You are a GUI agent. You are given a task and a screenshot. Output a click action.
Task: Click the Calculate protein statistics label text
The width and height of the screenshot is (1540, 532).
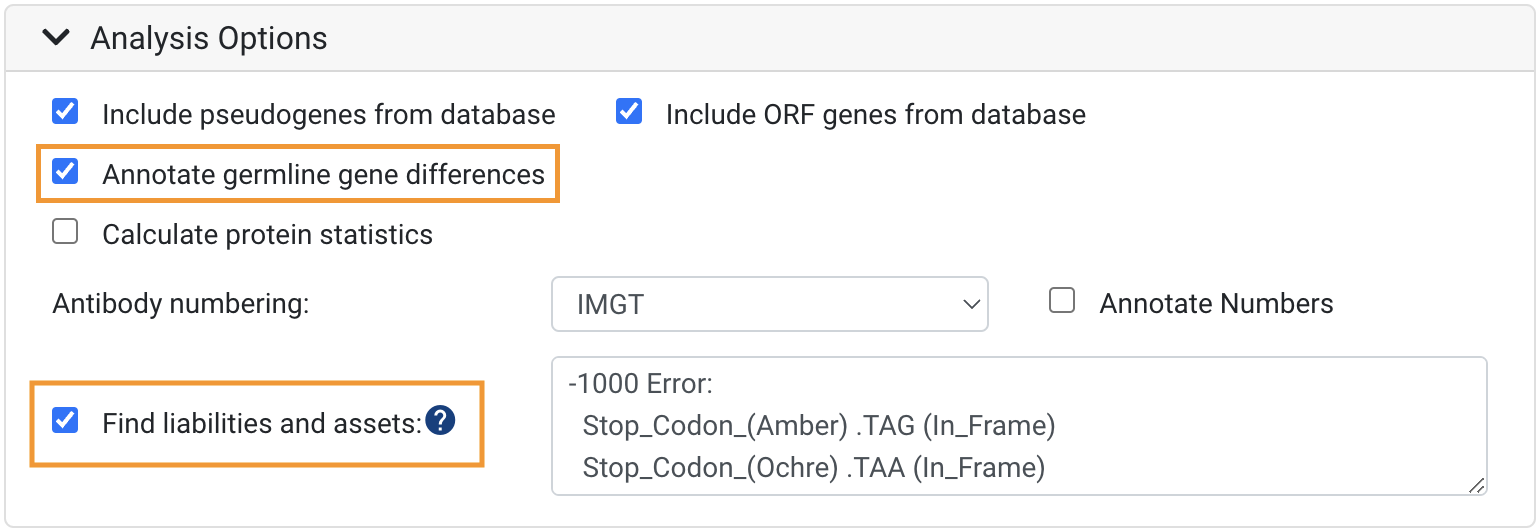(x=268, y=235)
